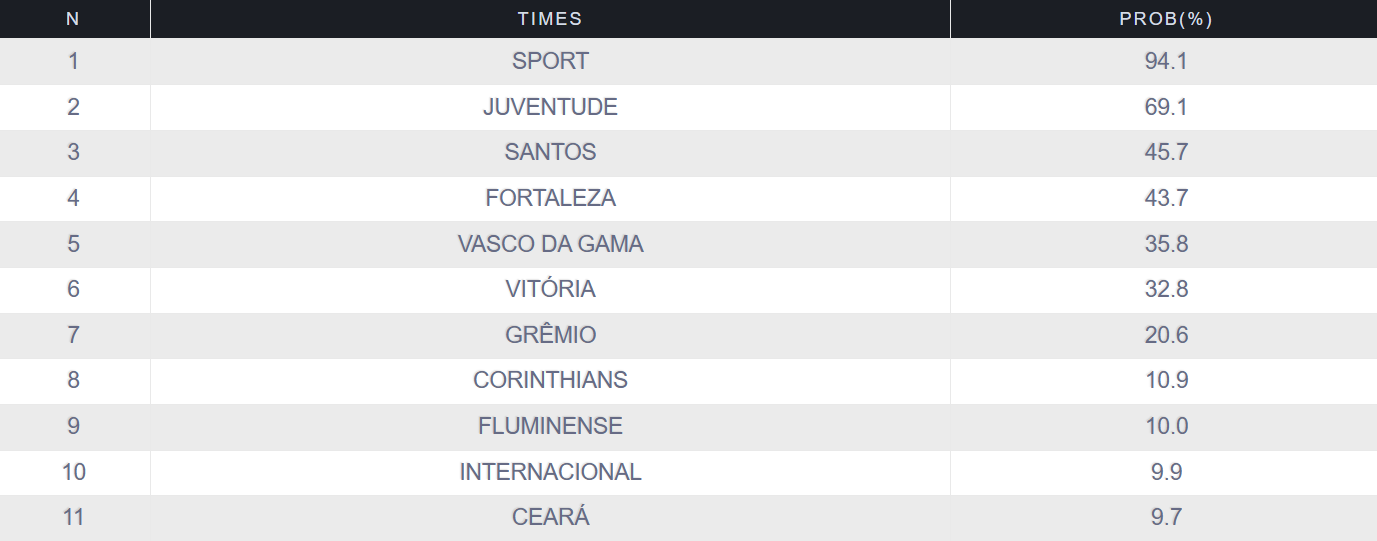
Task: Click rank number 11 cell
Action: pos(73,517)
